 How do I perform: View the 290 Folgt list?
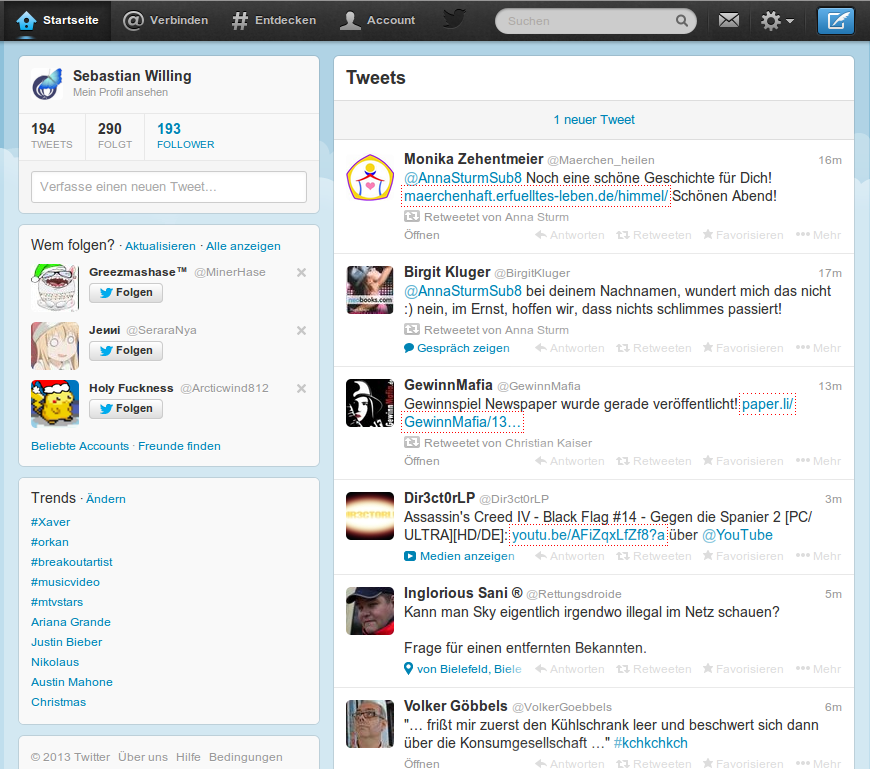click(x=115, y=136)
